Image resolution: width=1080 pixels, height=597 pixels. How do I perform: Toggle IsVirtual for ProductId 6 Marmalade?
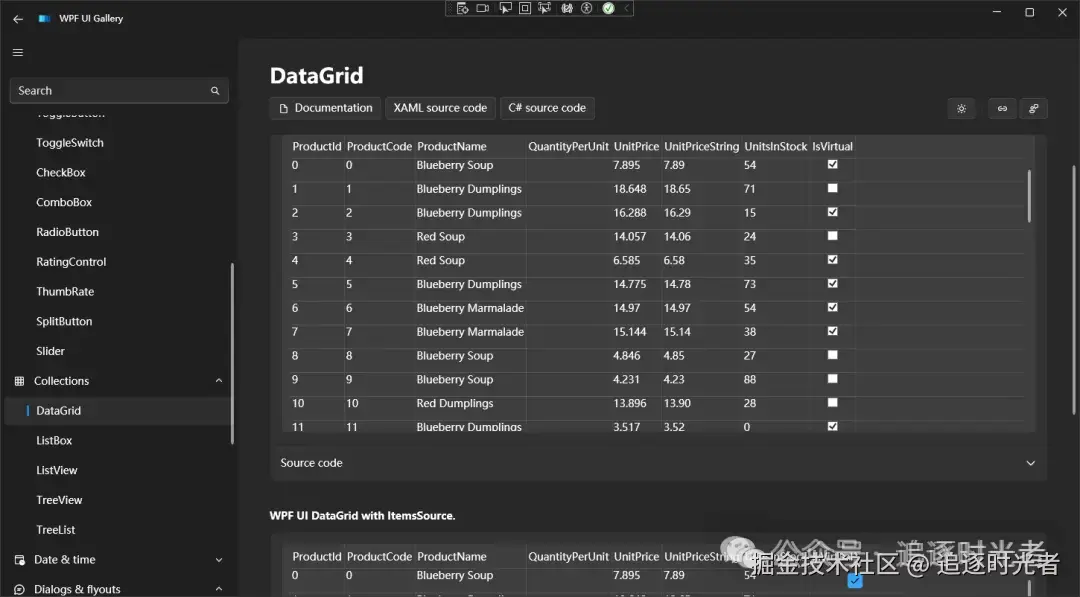pyautogui.click(x=833, y=307)
